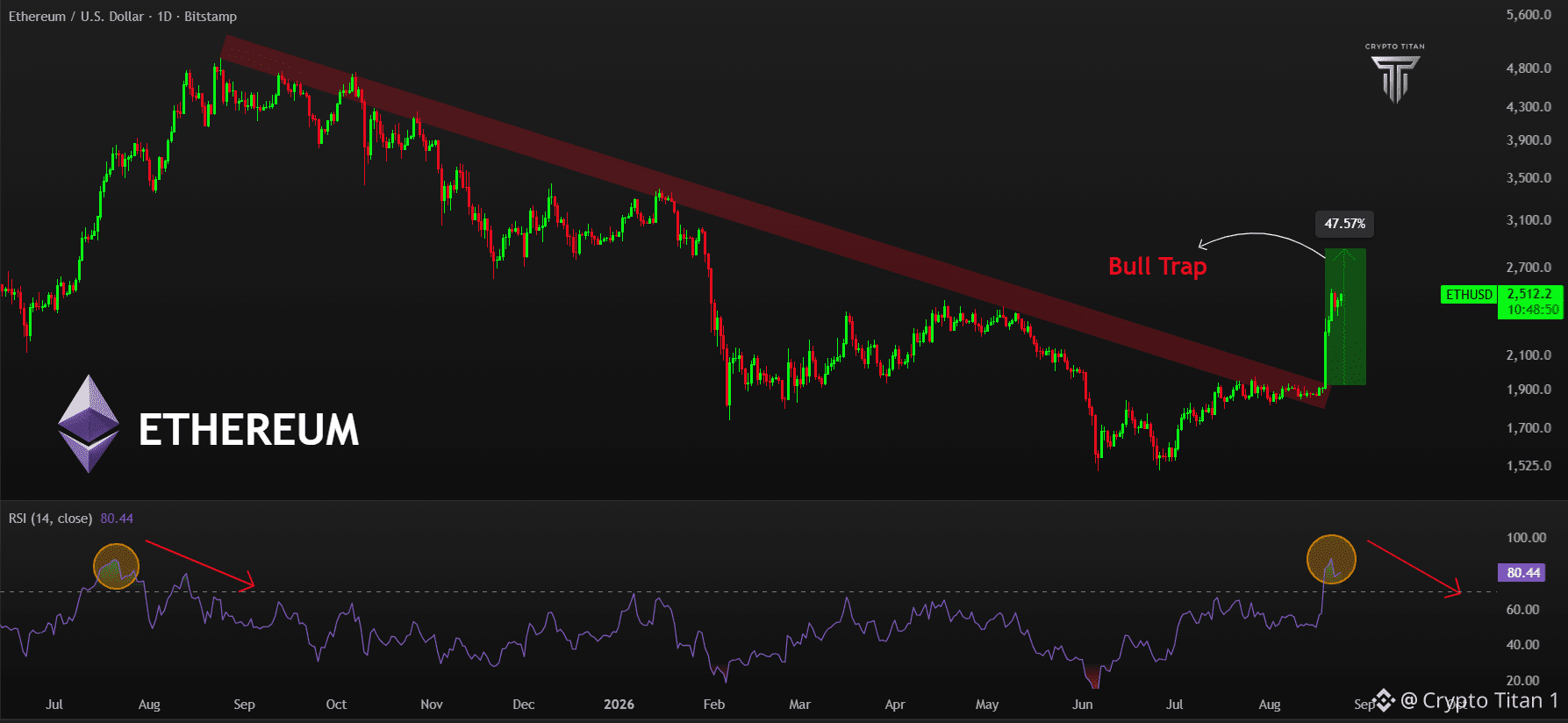Click the Apr label on time axis

point(895,705)
